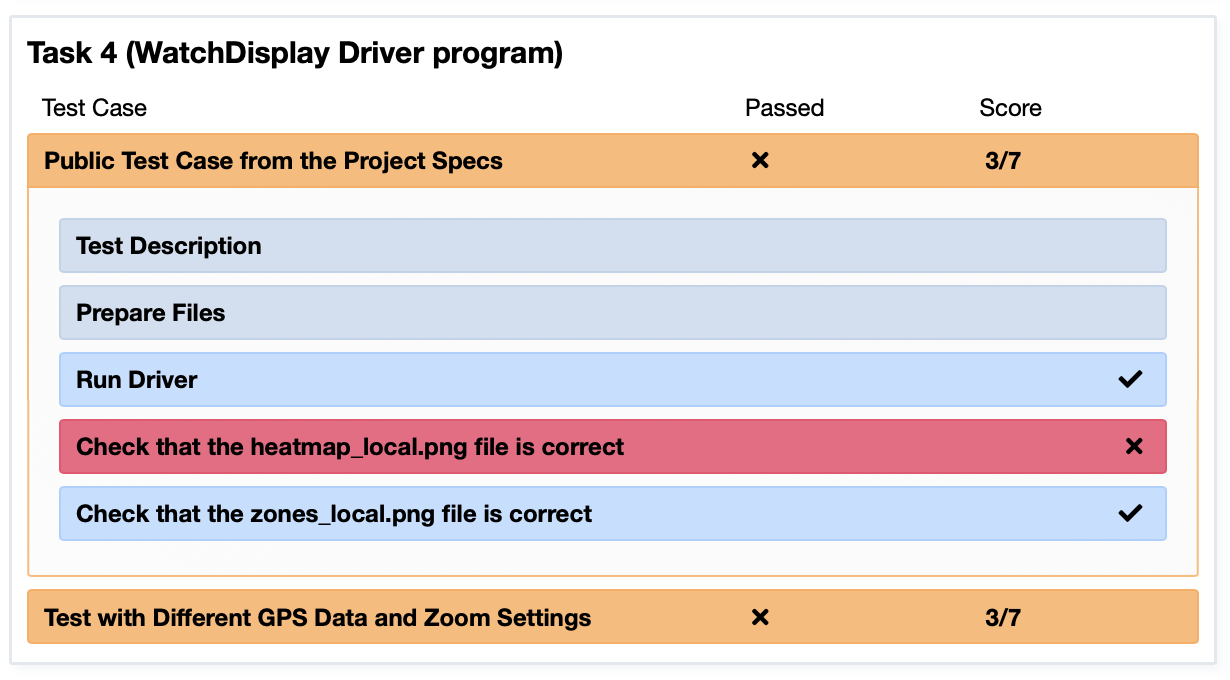Open the zones_local.png file check details
Image resolution: width=1230 pixels, height=680 pixels.
(612, 513)
